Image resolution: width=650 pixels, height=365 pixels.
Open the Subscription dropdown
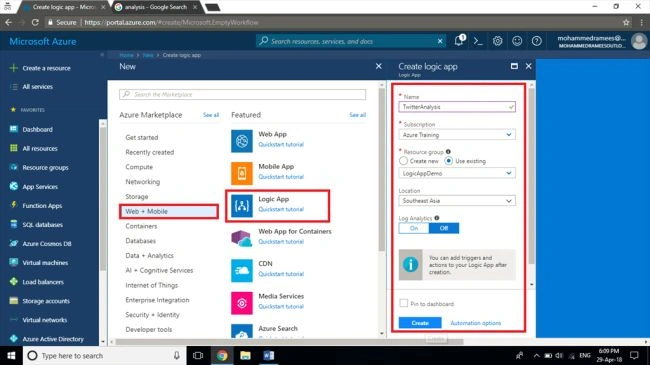(457, 135)
